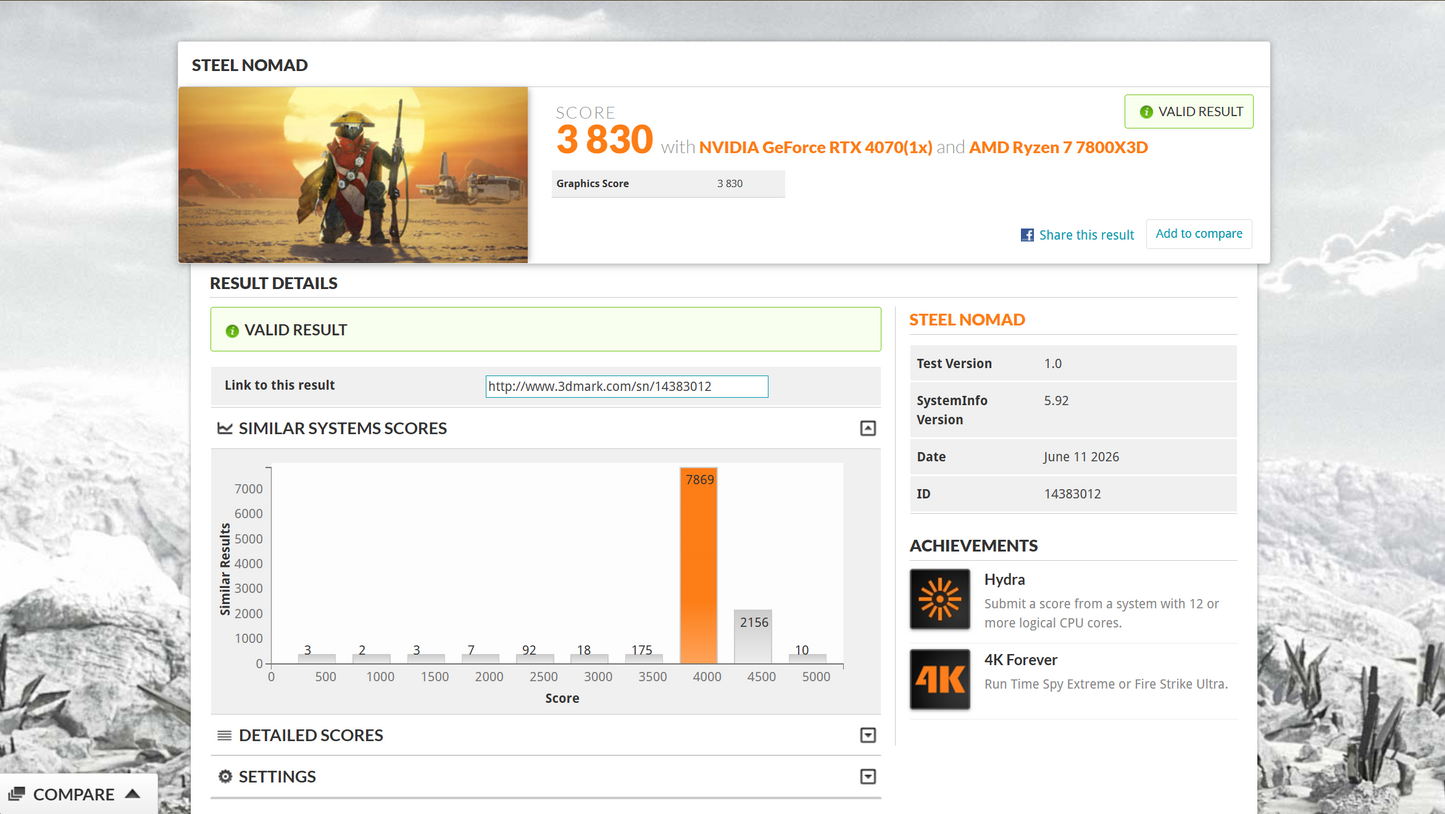The height and width of the screenshot is (814, 1445).
Task: Collapse the Similar Systems Scores section
Action: point(868,428)
